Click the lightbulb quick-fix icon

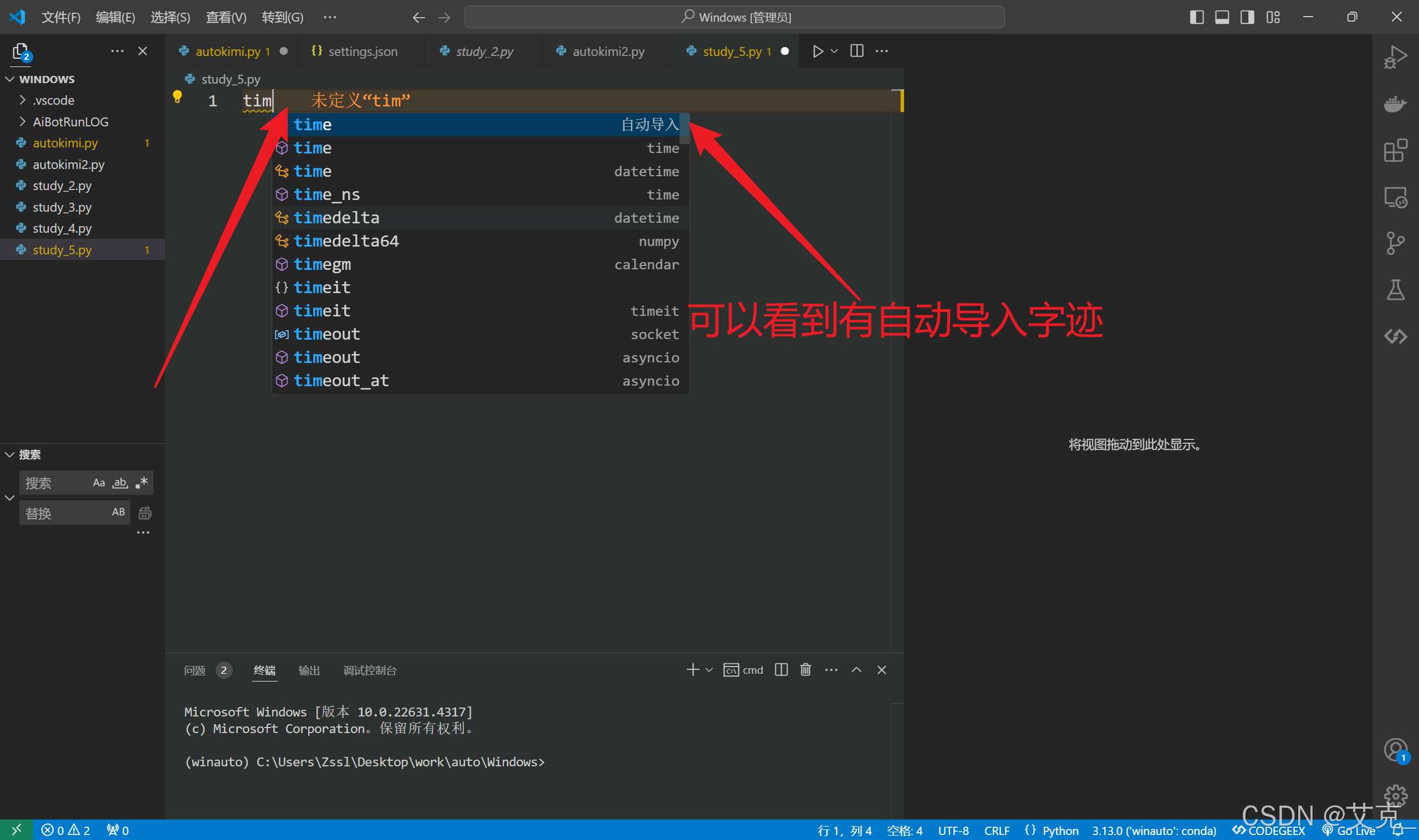[x=177, y=97]
